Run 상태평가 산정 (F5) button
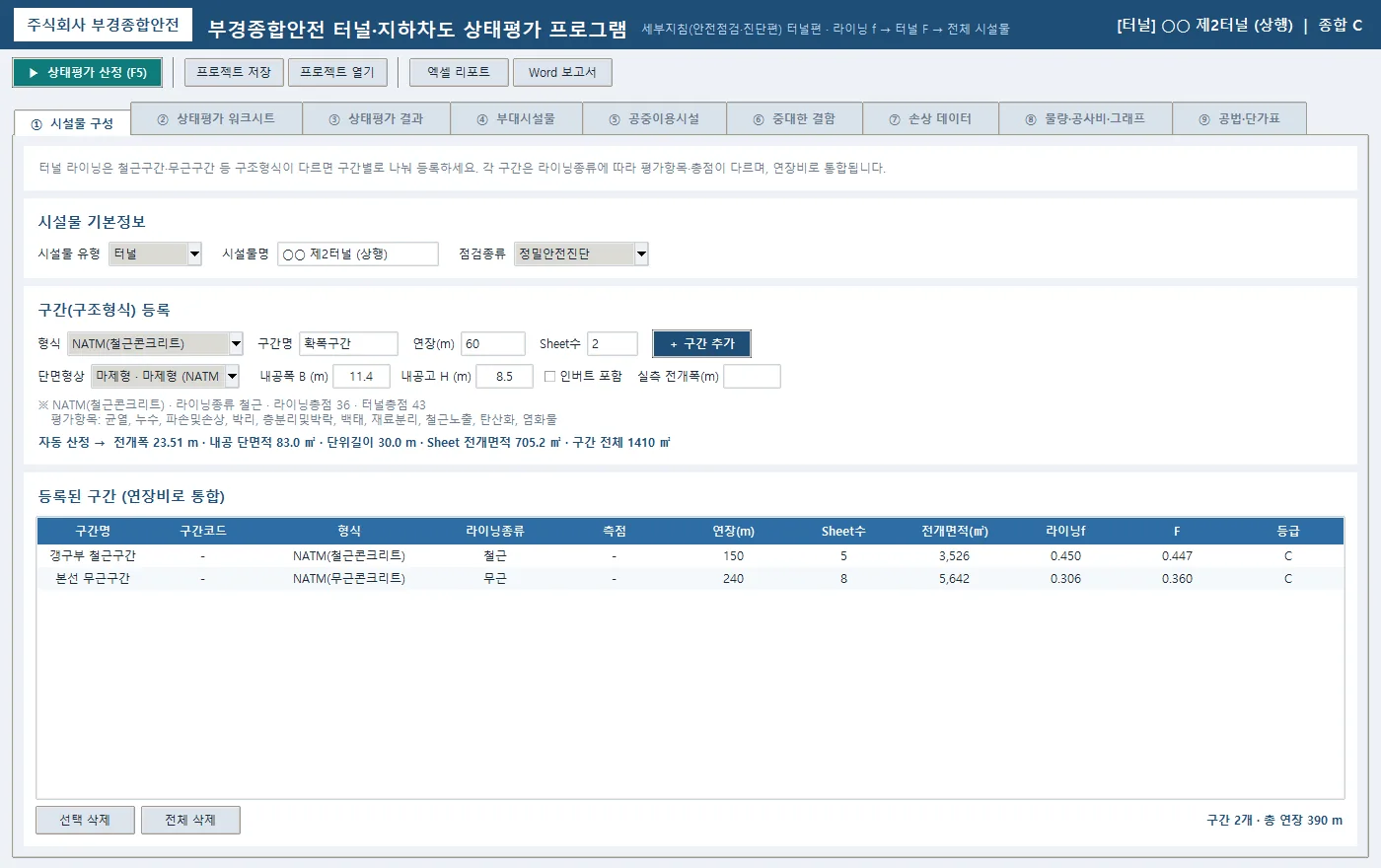Viewport: 1381px width, 868px height. (x=87, y=72)
